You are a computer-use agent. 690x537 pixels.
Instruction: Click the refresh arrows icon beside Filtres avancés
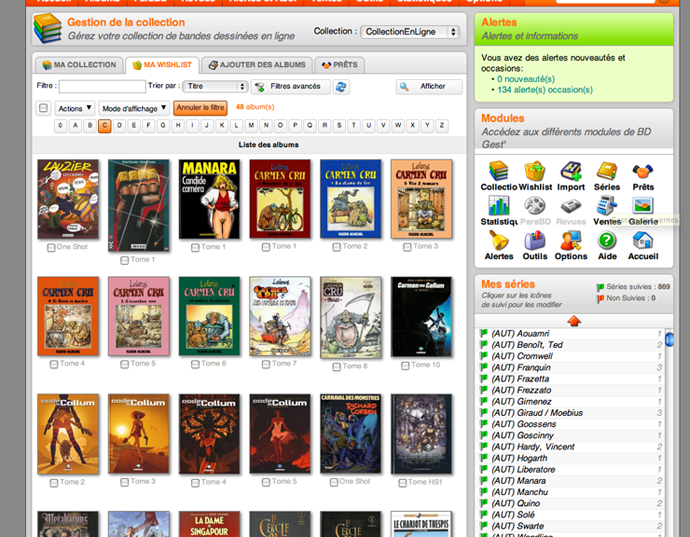point(341,87)
